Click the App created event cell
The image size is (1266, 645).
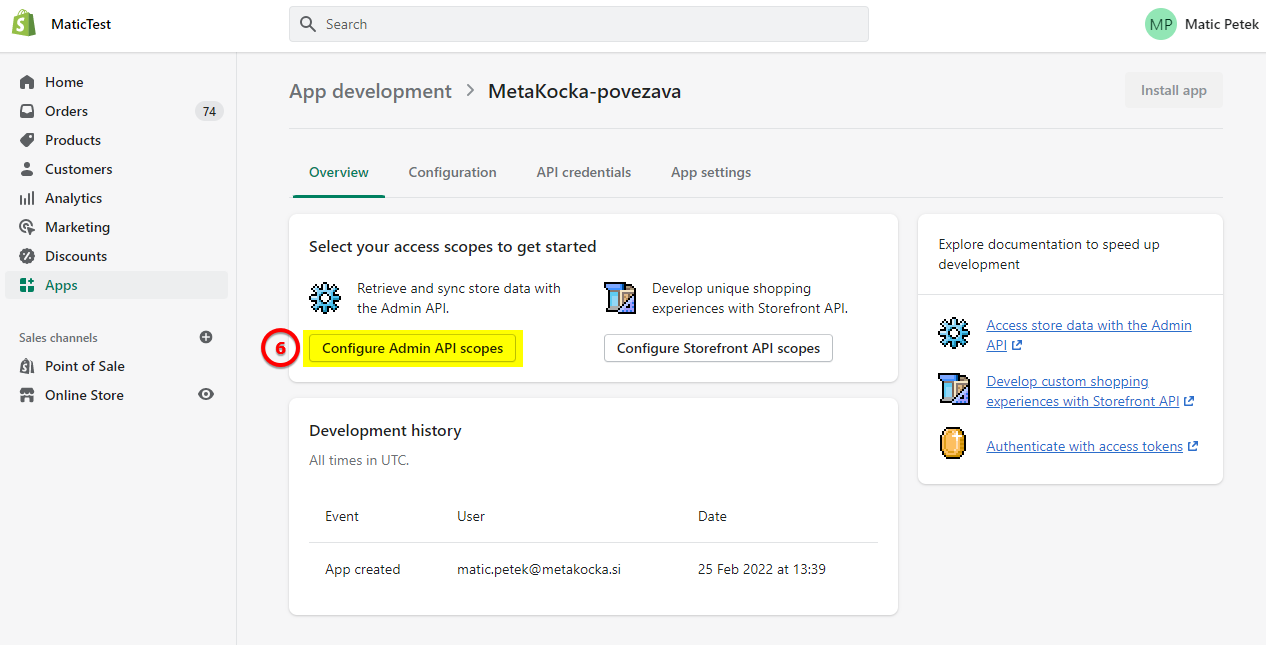click(x=362, y=569)
